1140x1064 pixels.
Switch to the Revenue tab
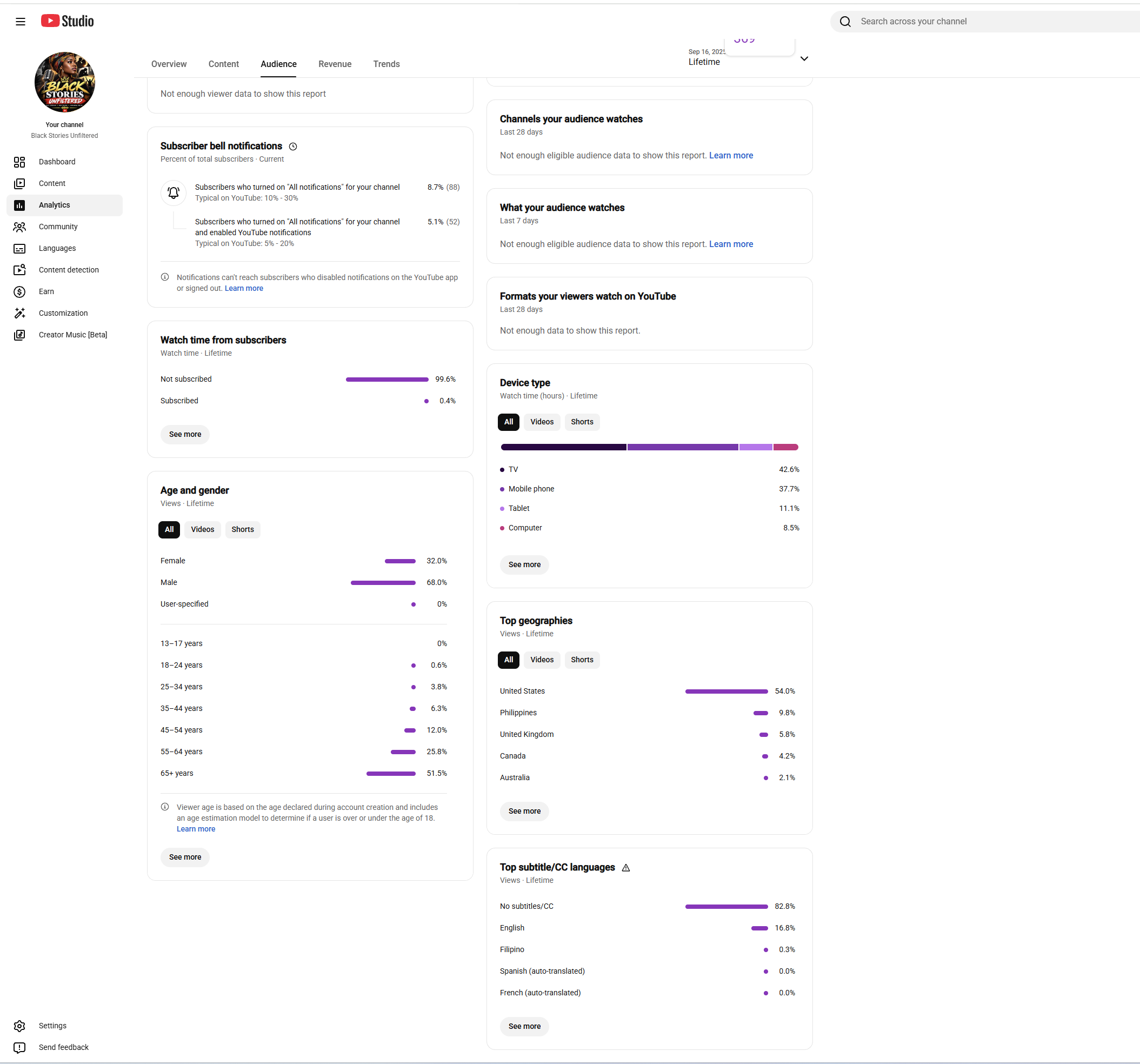pyautogui.click(x=335, y=64)
